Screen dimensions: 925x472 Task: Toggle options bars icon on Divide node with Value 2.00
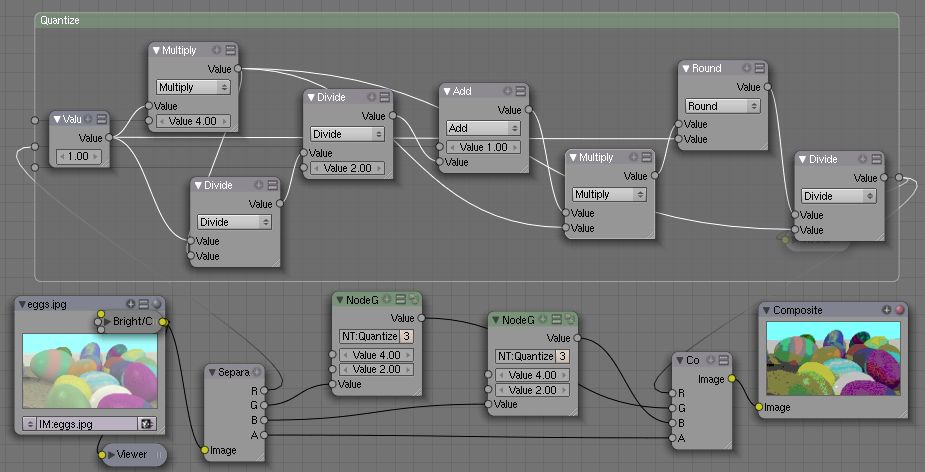[x=385, y=97]
